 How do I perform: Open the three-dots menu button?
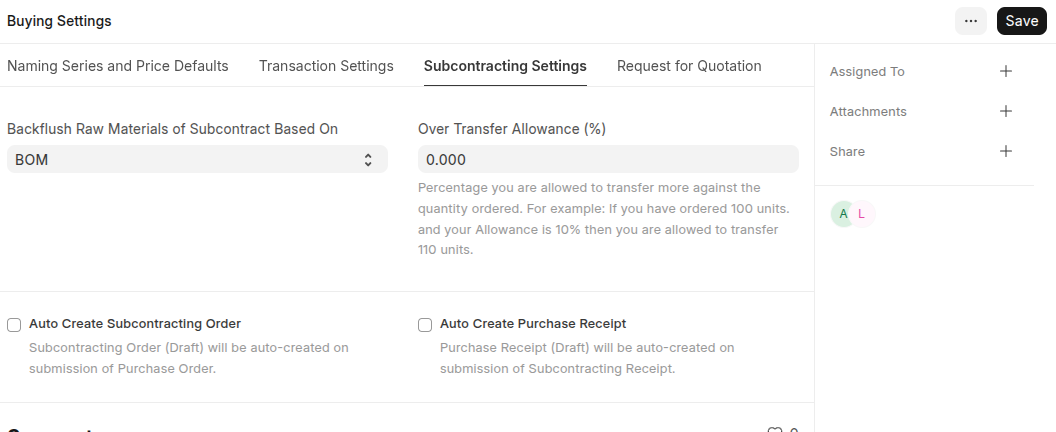coord(970,21)
